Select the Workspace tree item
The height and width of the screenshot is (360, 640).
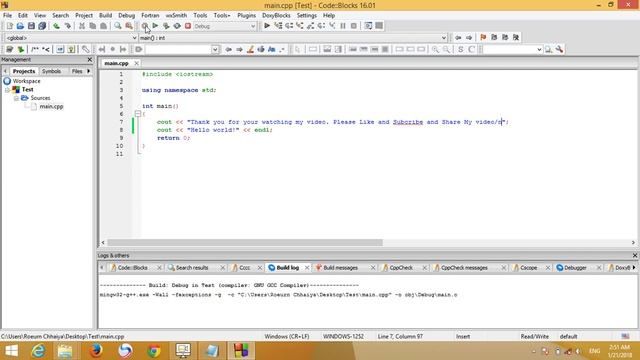pos(27,81)
